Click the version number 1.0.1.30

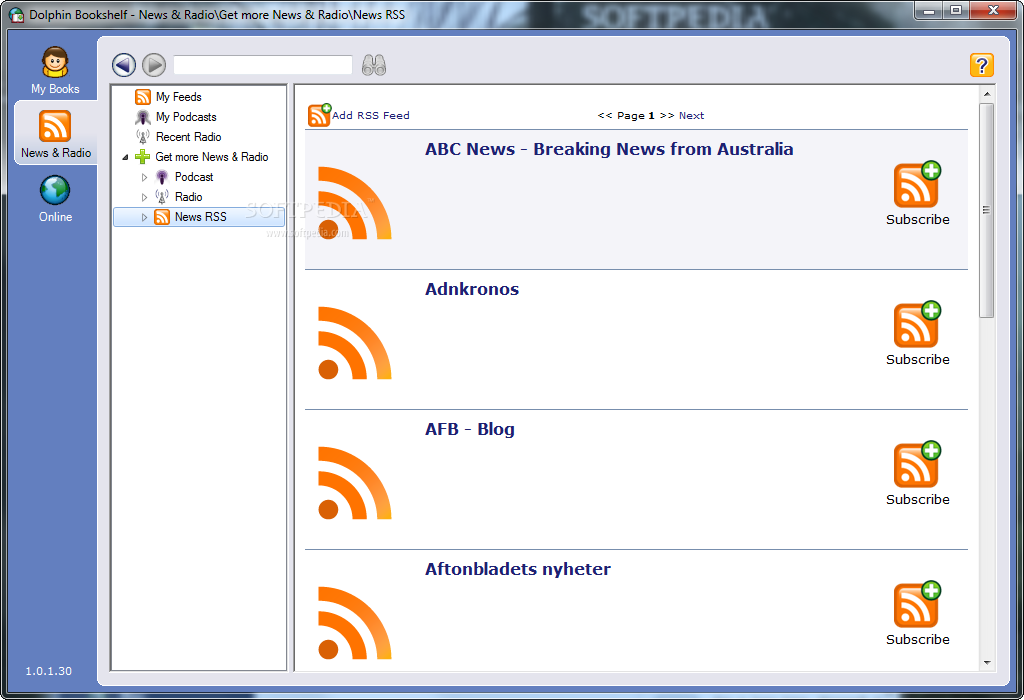[49, 671]
